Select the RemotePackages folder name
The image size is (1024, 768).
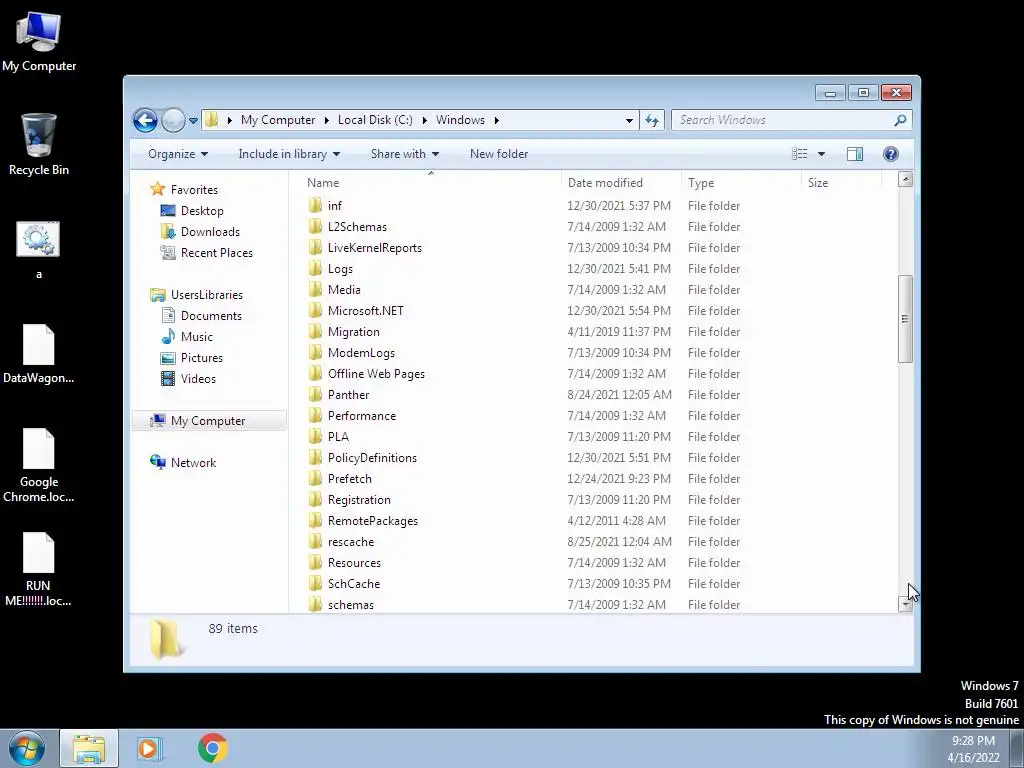(373, 520)
